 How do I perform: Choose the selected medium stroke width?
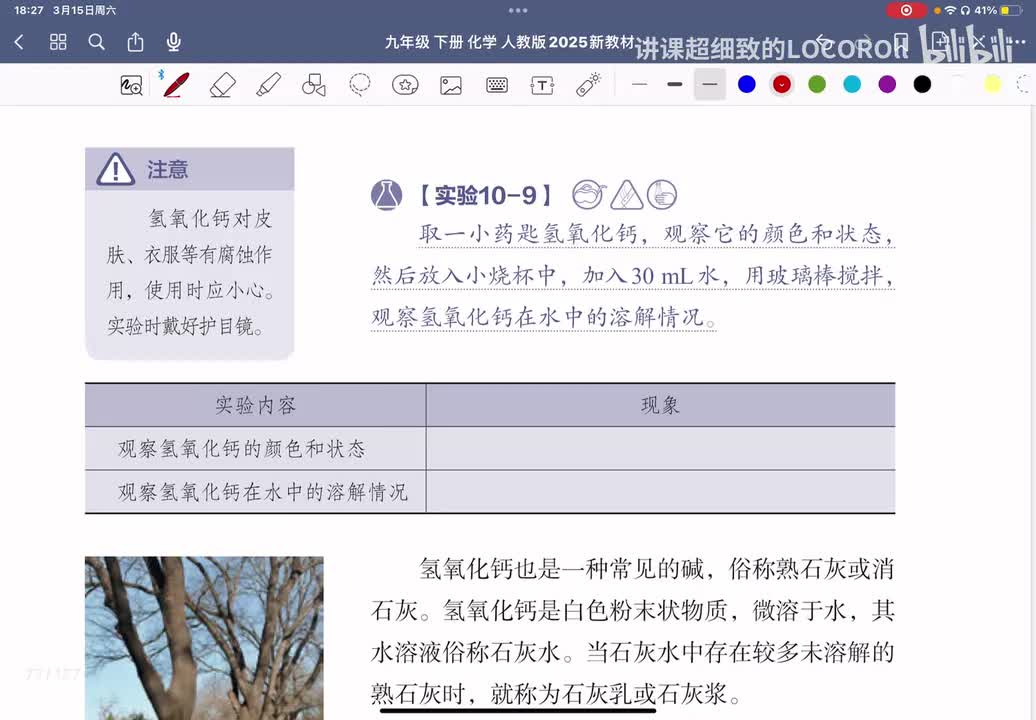coord(710,85)
